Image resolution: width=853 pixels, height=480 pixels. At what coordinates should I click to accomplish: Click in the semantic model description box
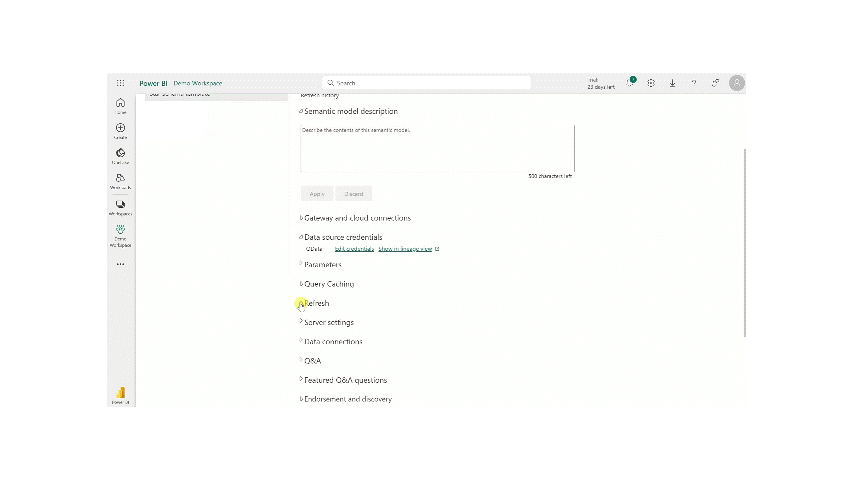click(x=437, y=148)
